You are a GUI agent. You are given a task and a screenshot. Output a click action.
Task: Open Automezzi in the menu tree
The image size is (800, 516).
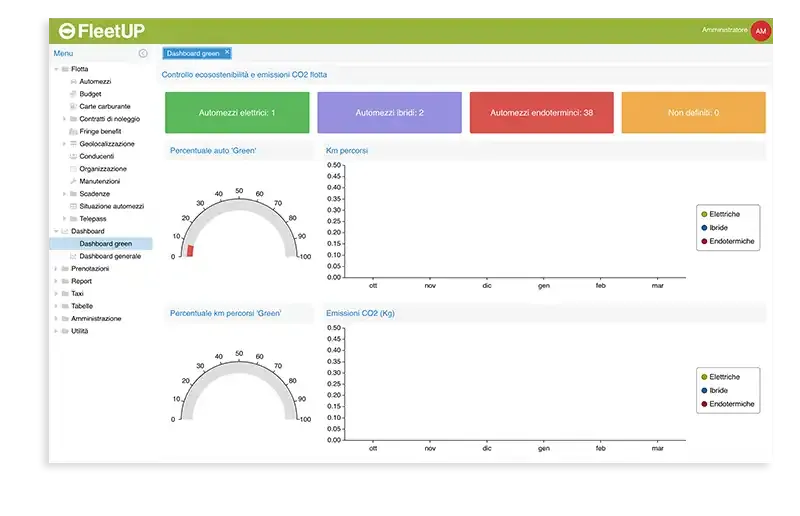95,82
